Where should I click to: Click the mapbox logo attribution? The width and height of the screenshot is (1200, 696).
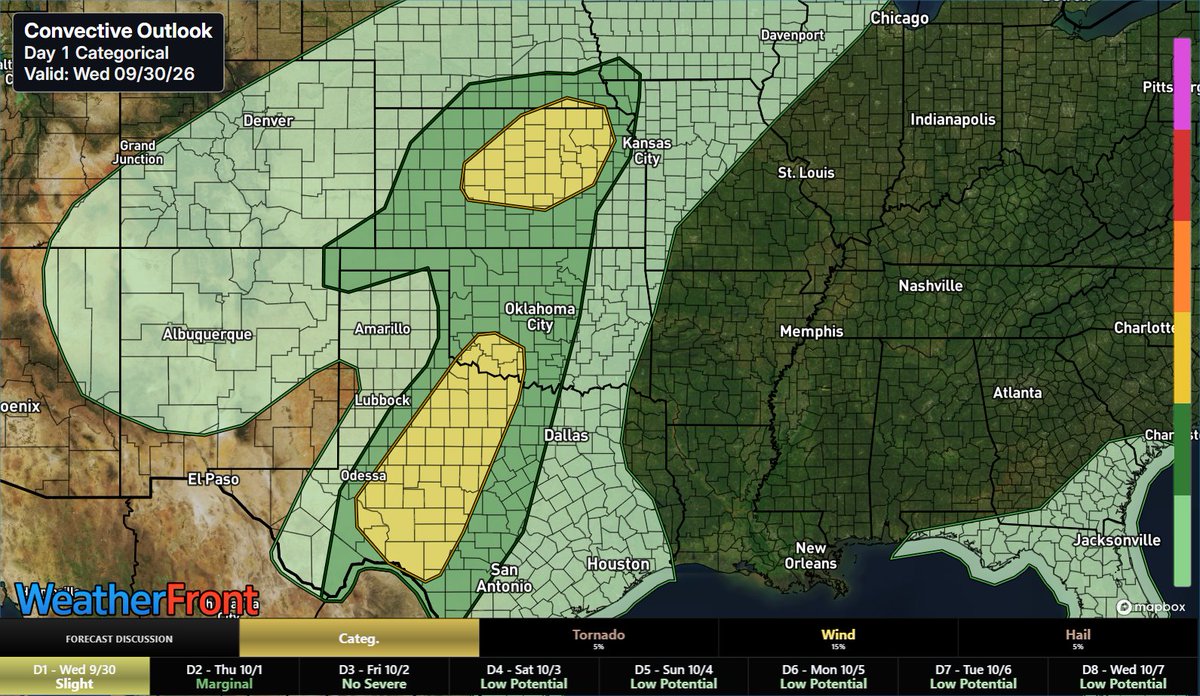[1151, 606]
